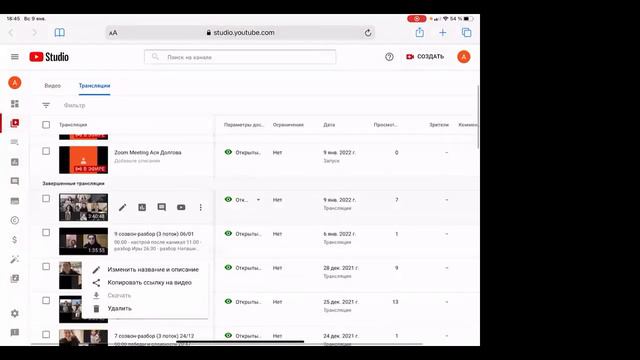640x360 pixels.
Task: Open the Zoom Meeting Ася Долгова thumbnail
Action: 83,160
